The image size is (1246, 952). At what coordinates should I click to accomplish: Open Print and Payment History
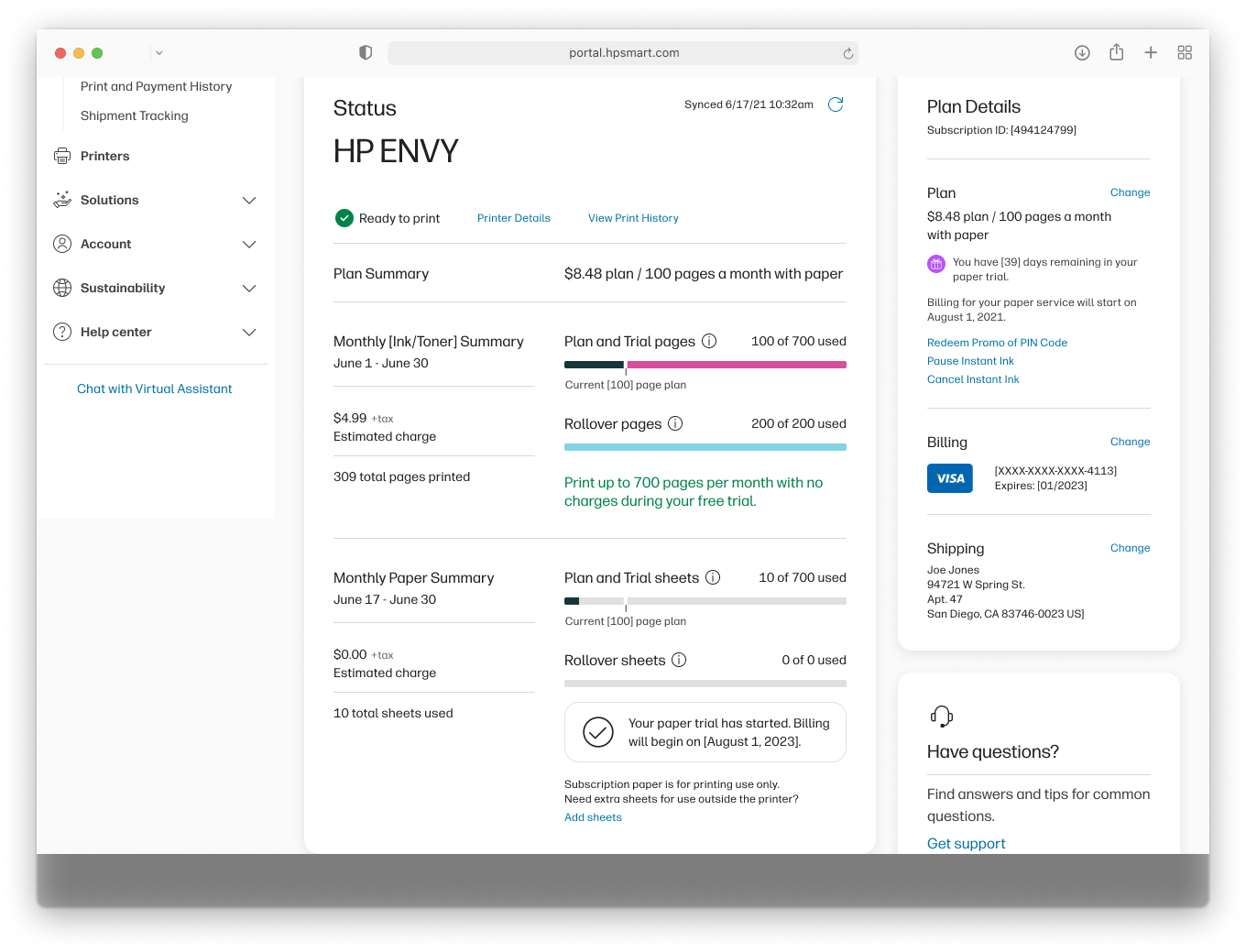tap(156, 86)
